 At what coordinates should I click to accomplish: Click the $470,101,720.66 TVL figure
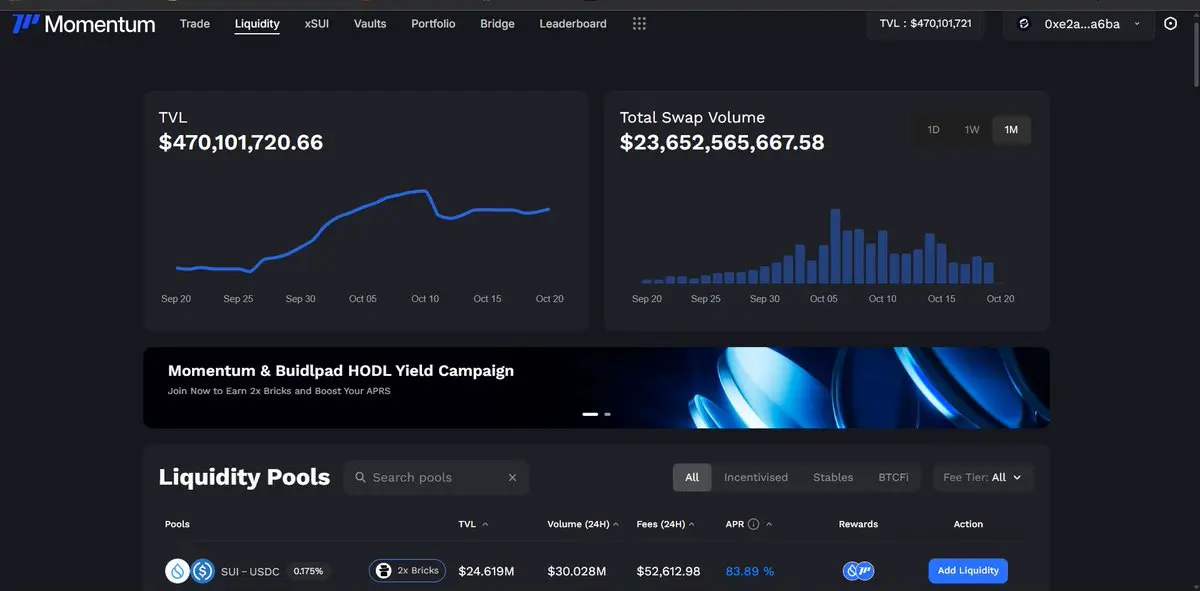(241, 143)
